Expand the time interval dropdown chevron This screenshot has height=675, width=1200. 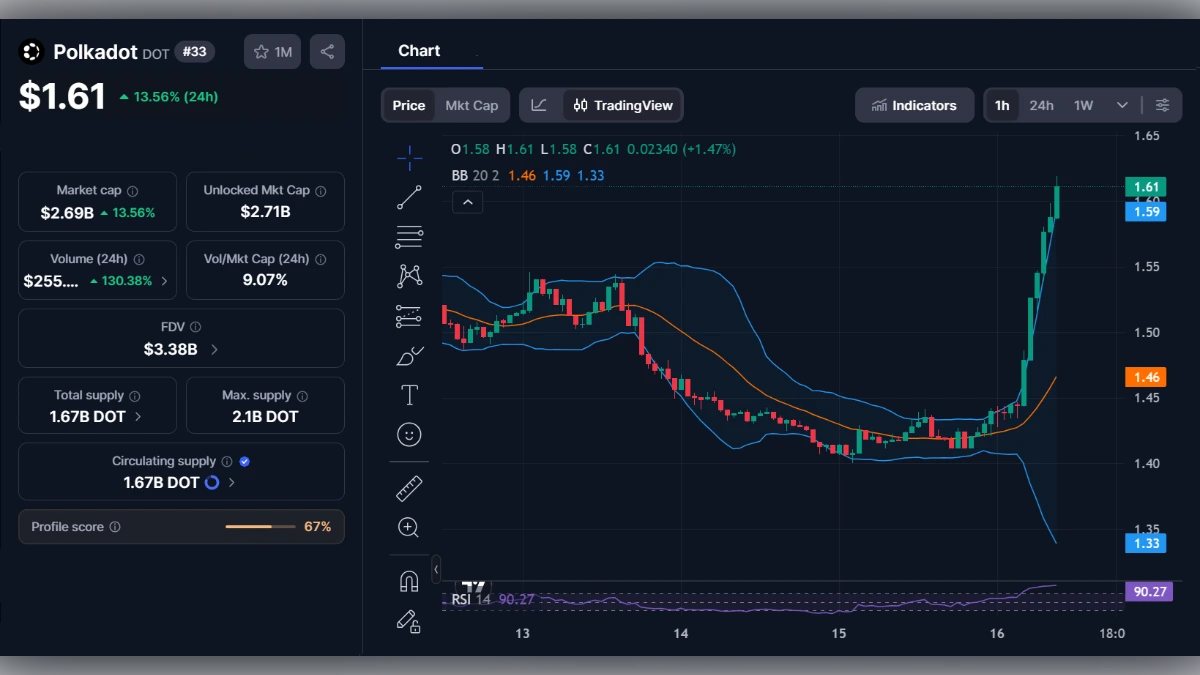pyautogui.click(x=1122, y=105)
